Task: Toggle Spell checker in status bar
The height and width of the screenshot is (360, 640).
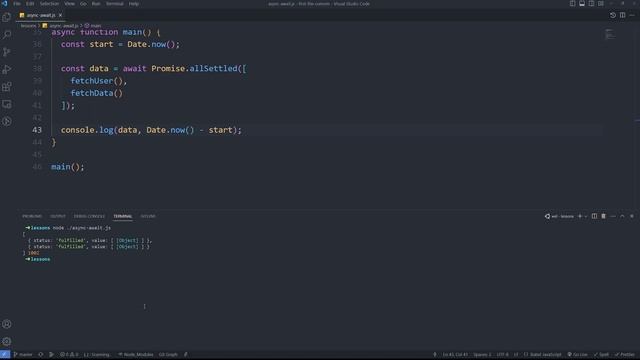Action: coord(601,355)
